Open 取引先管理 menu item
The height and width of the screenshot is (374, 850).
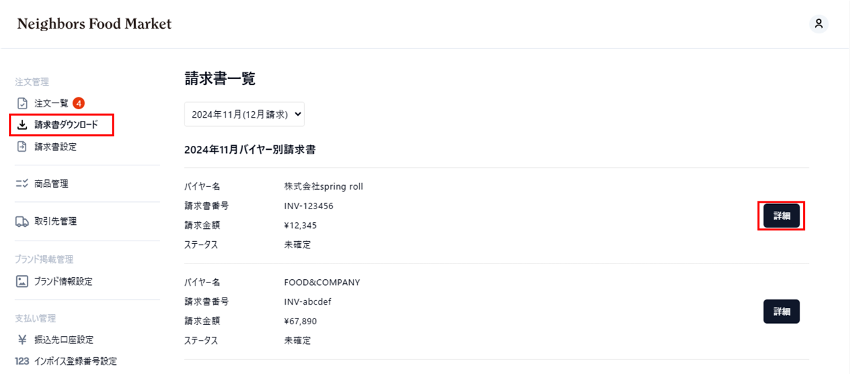(x=47, y=221)
